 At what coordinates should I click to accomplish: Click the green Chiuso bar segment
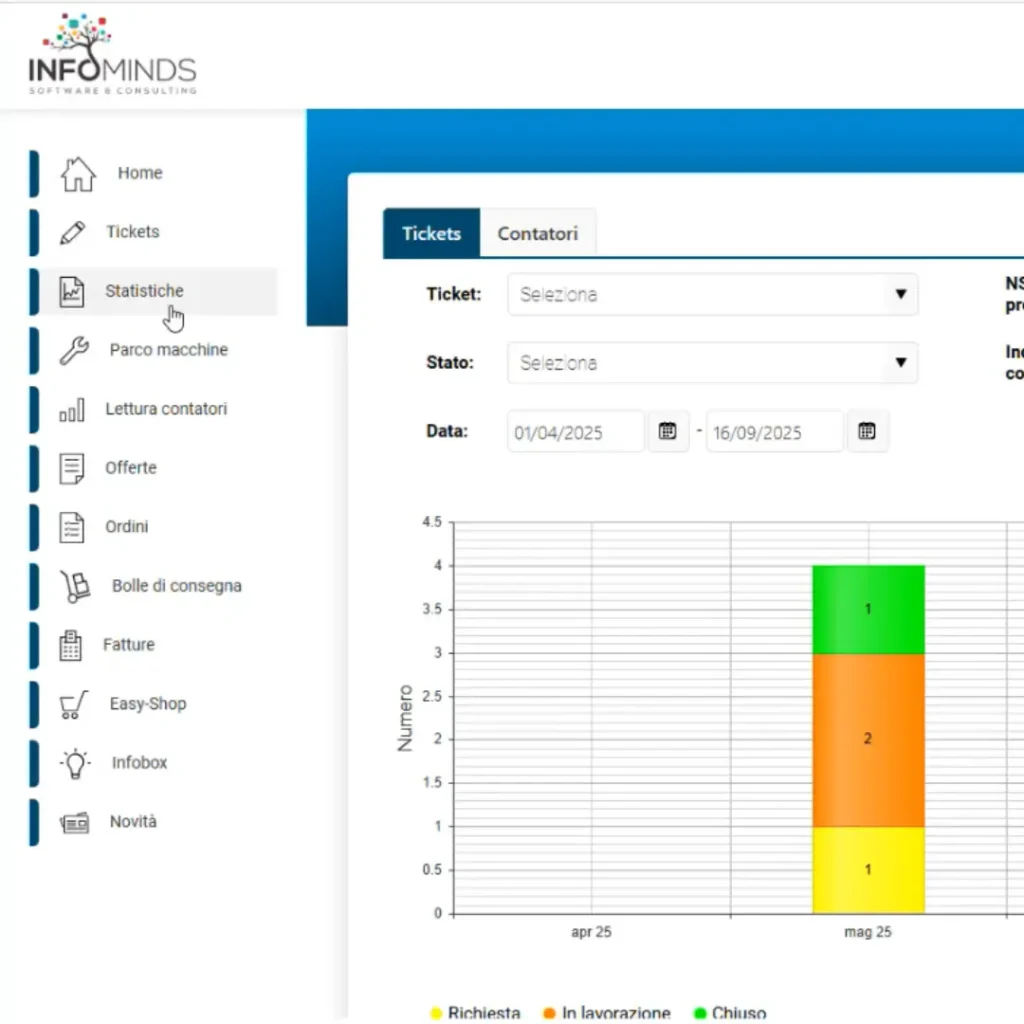[x=868, y=609]
